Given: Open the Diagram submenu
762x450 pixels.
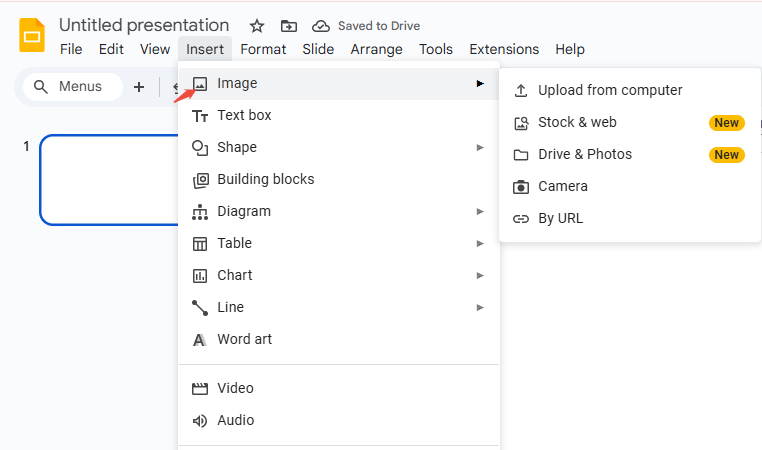Looking at the screenshot, I should point(243,211).
